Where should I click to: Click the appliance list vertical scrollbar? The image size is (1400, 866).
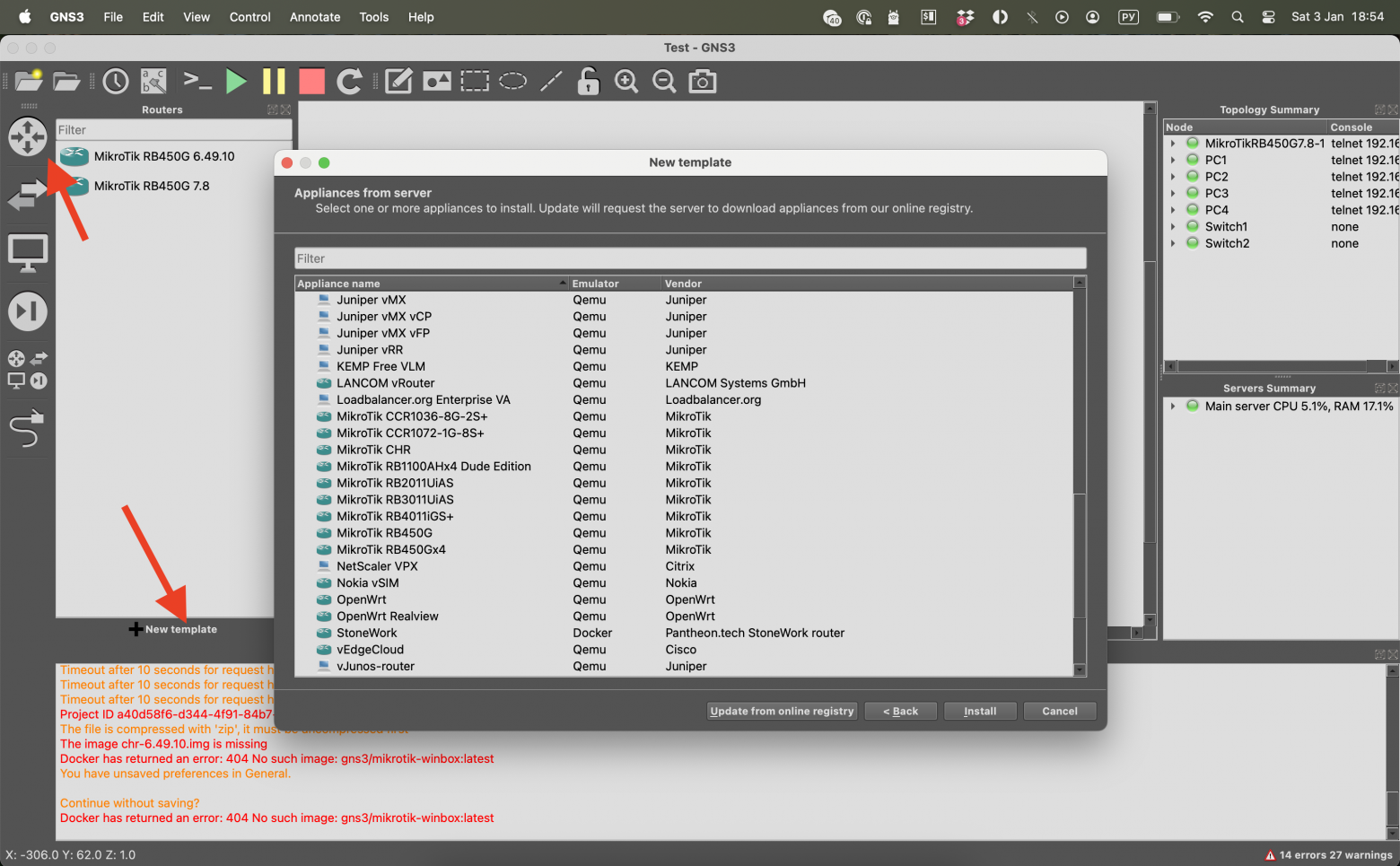(x=1080, y=555)
